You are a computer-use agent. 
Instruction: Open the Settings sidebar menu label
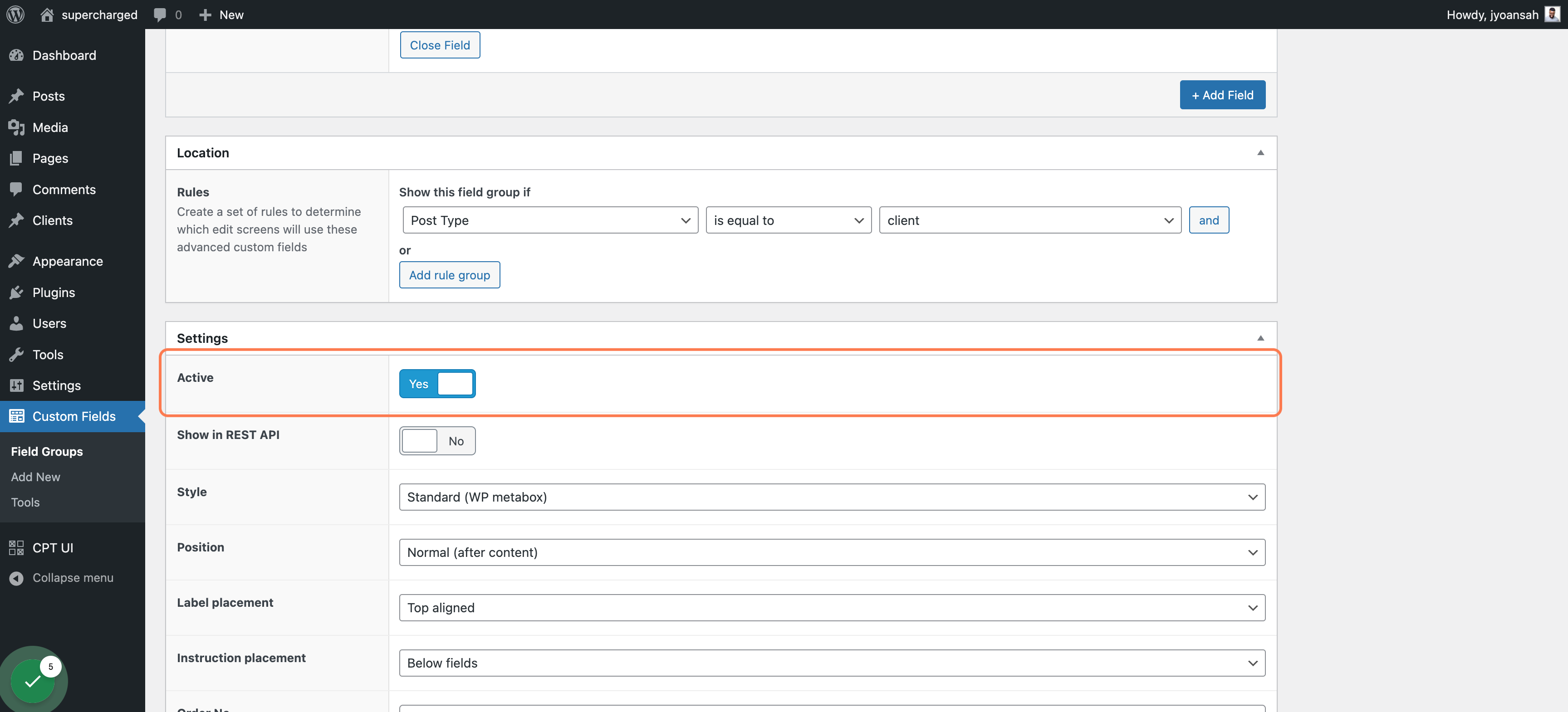[57, 386]
